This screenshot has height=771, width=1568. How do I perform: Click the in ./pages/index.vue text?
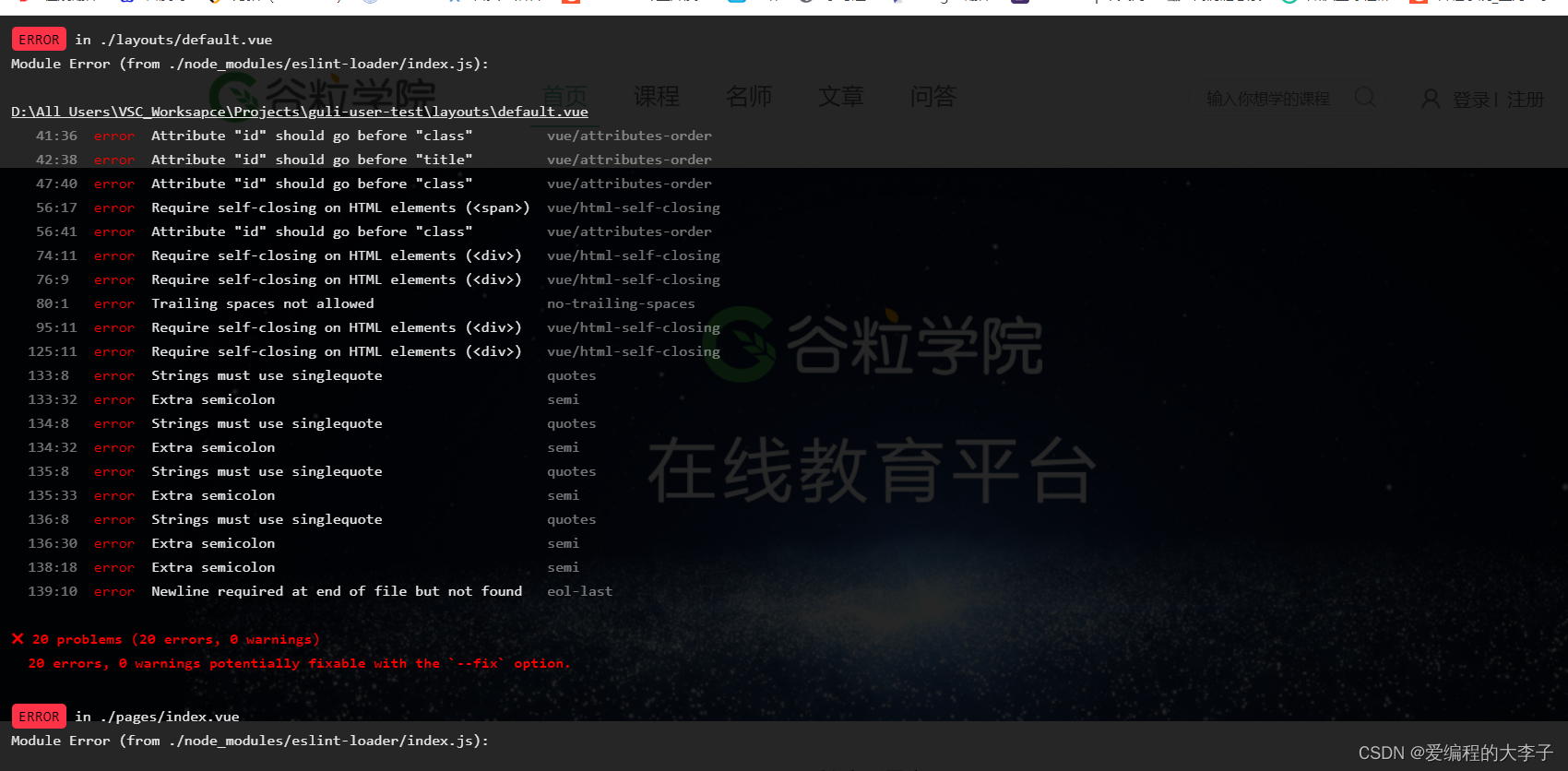(157, 717)
